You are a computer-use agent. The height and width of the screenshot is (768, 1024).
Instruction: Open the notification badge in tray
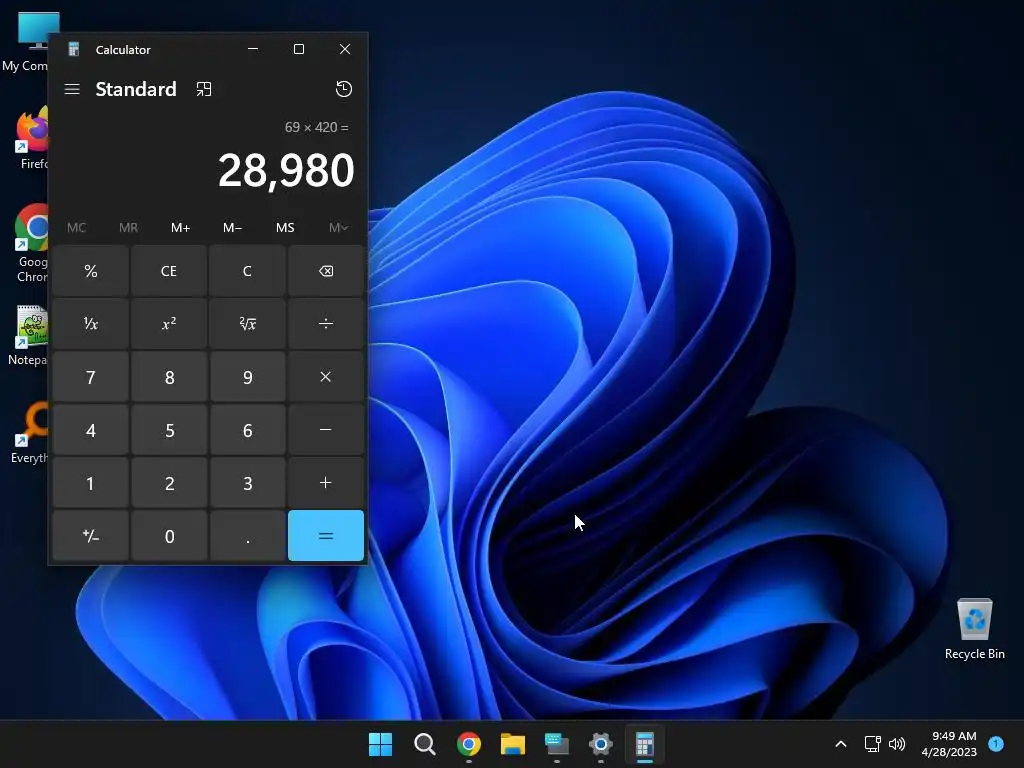tap(996, 743)
